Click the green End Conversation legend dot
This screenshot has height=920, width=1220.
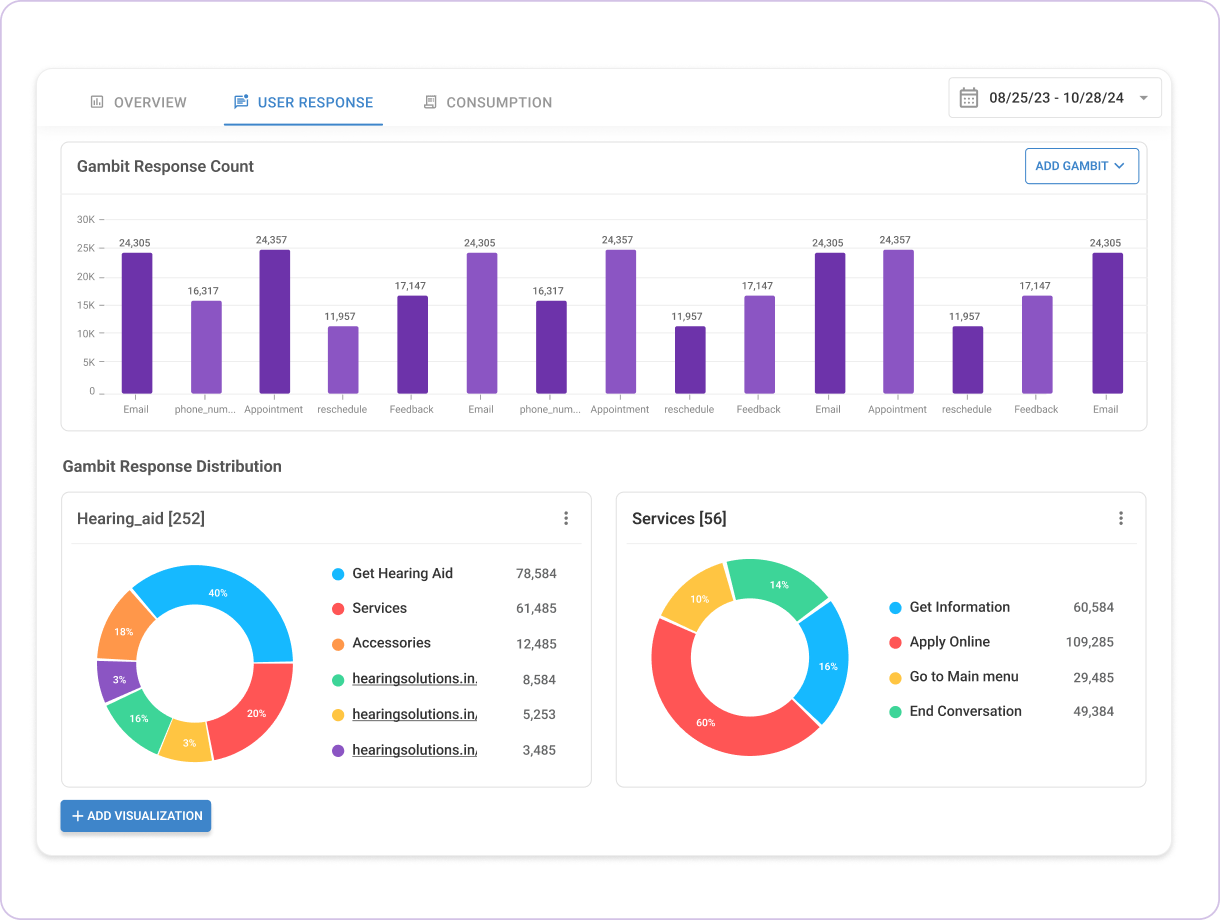[895, 712]
